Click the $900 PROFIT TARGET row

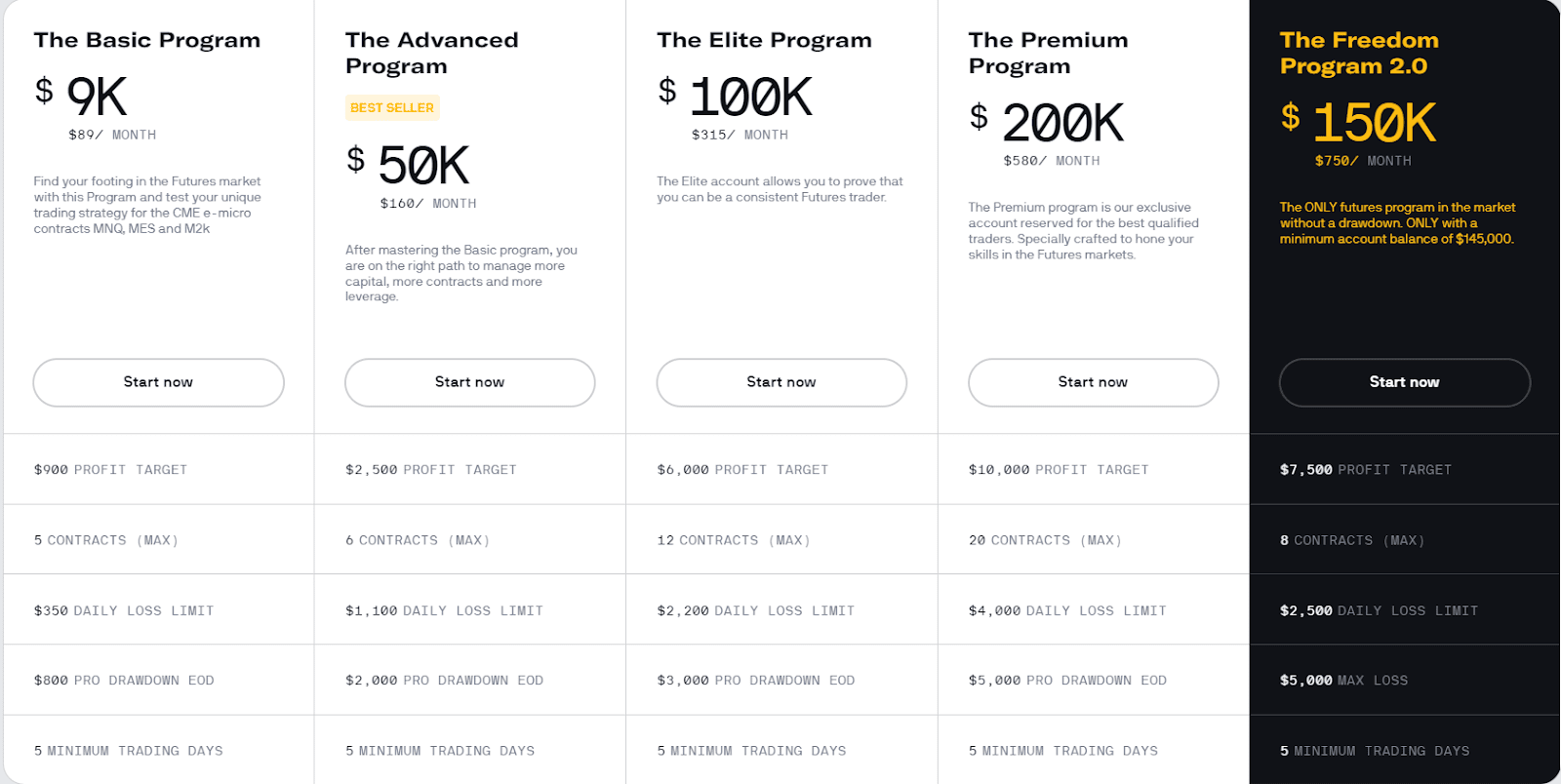(158, 469)
